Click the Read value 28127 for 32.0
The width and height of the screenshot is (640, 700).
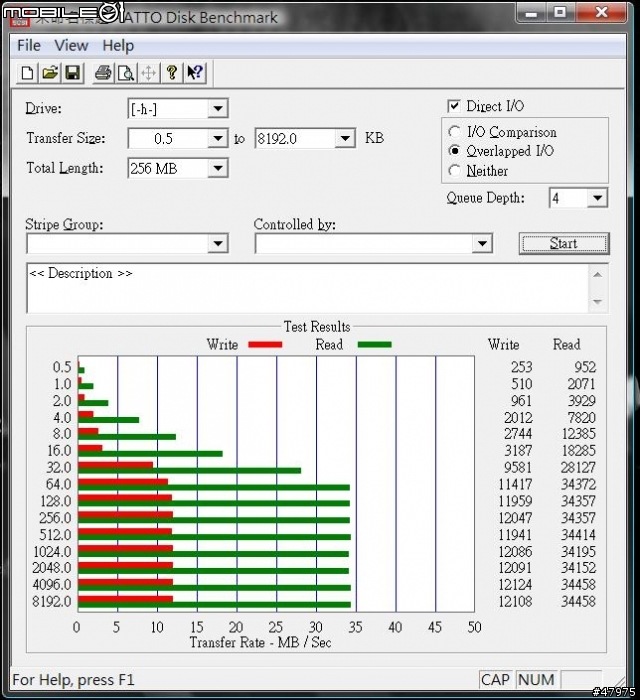(578, 468)
